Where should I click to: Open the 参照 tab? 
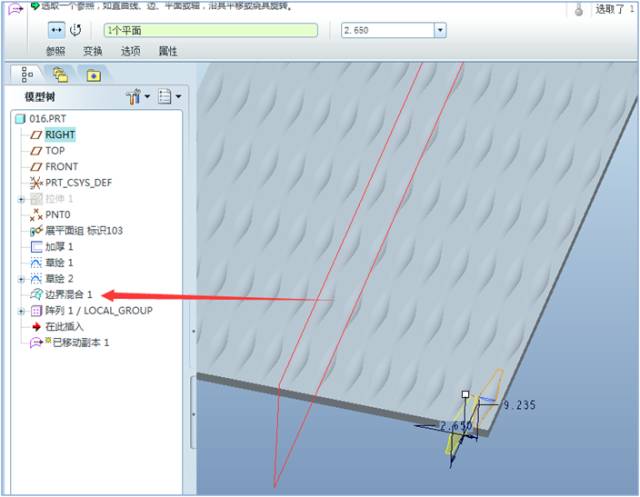pyautogui.click(x=56, y=50)
